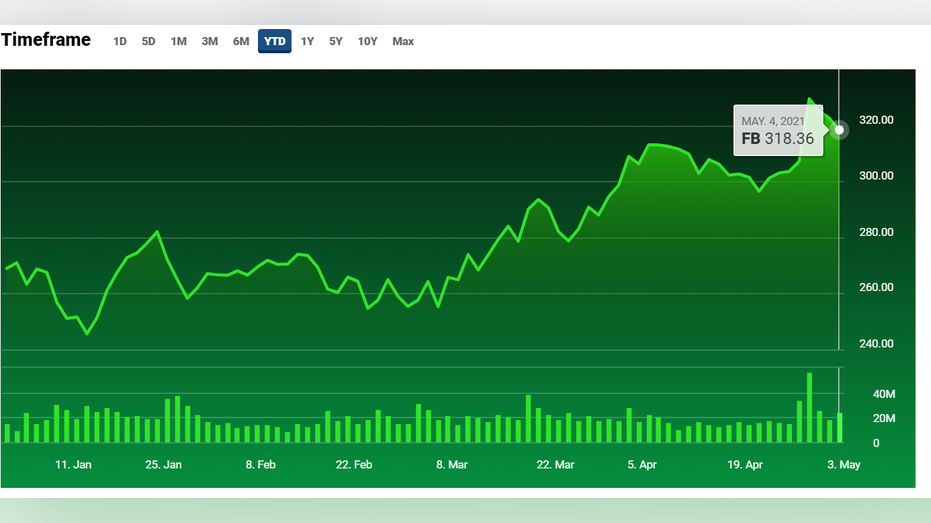Switch chart to 6M range
This screenshot has height=523, width=931.
pyautogui.click(x=241, y=42)
